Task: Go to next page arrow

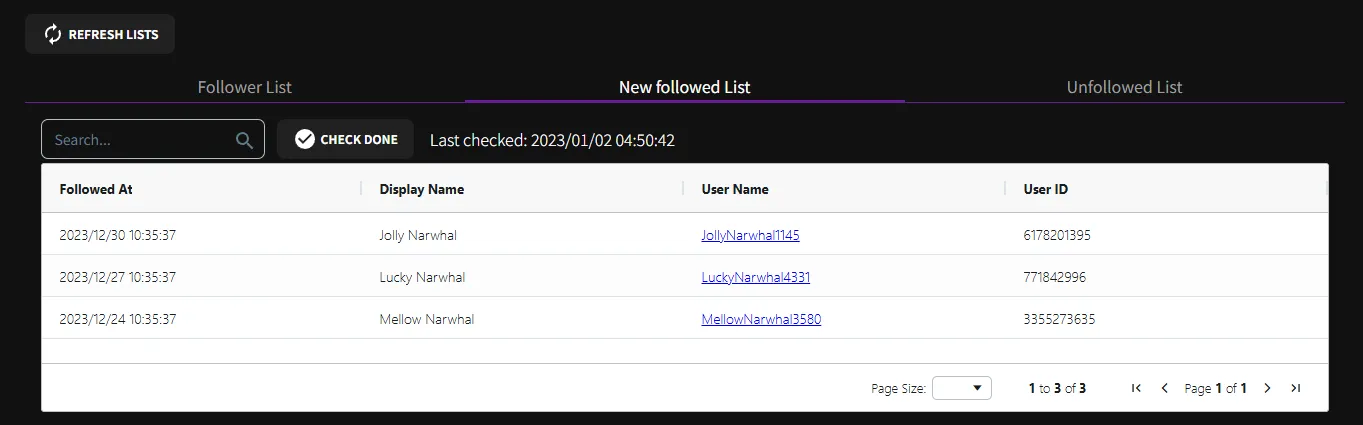Action: click(x=1267, y=388)
